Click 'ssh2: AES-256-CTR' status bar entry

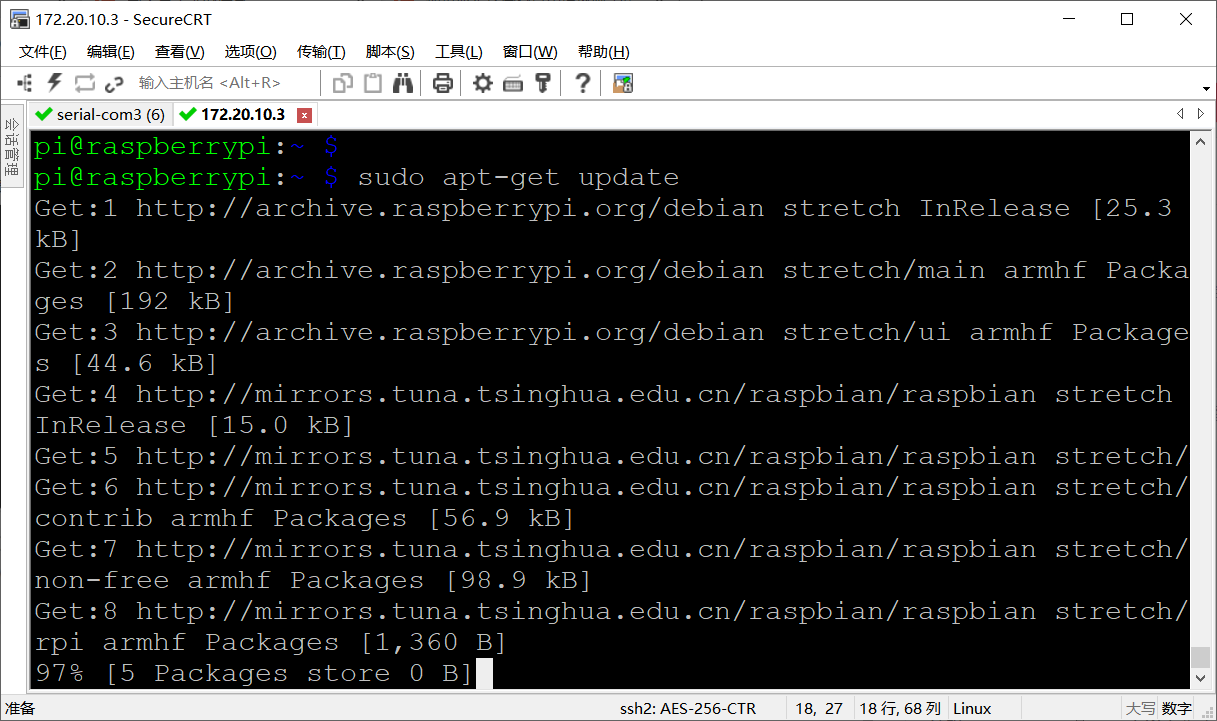(x=688, y=709)
